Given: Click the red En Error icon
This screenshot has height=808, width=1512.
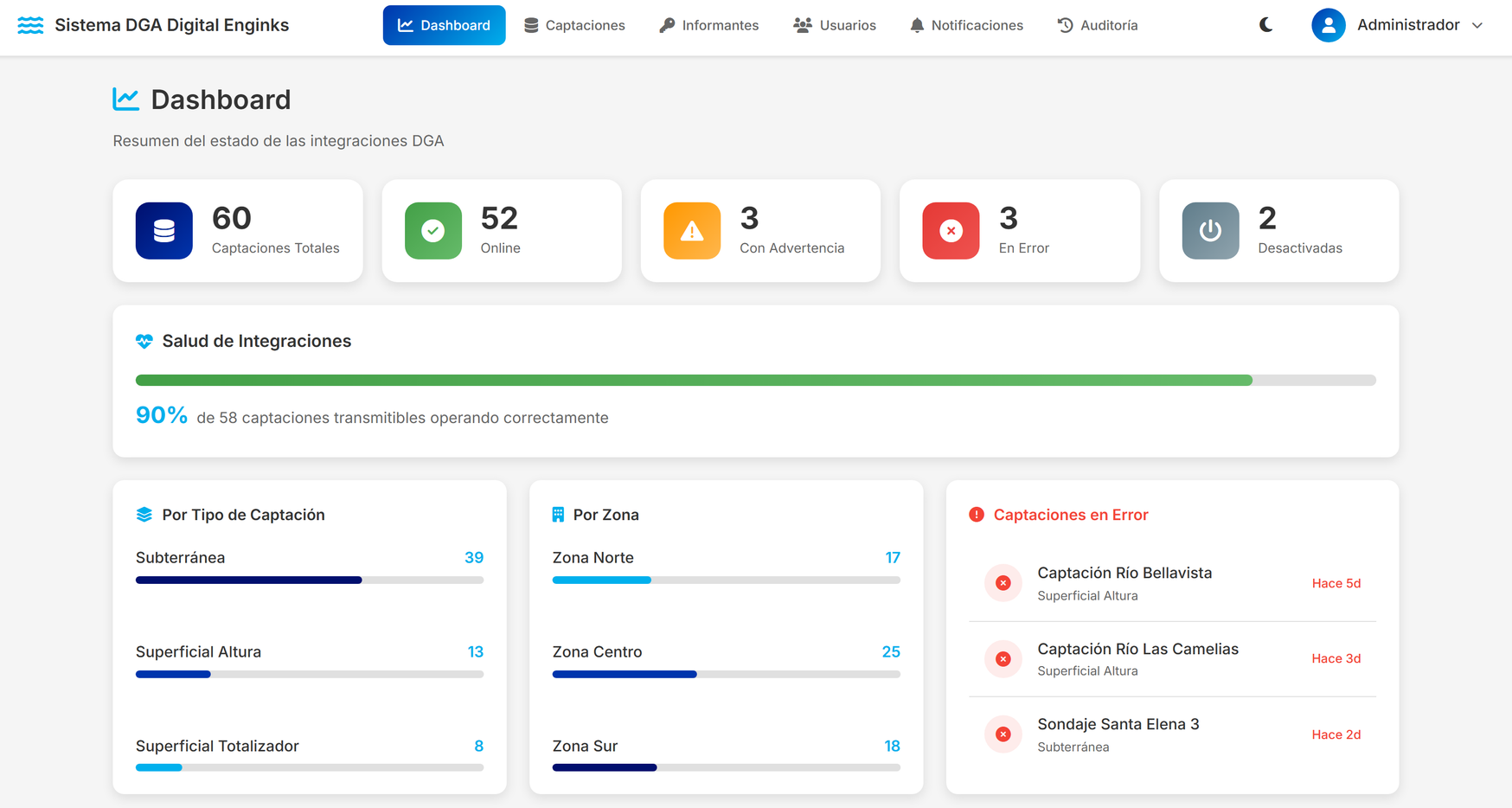Looking at the screenshot, I should (951, 231).
